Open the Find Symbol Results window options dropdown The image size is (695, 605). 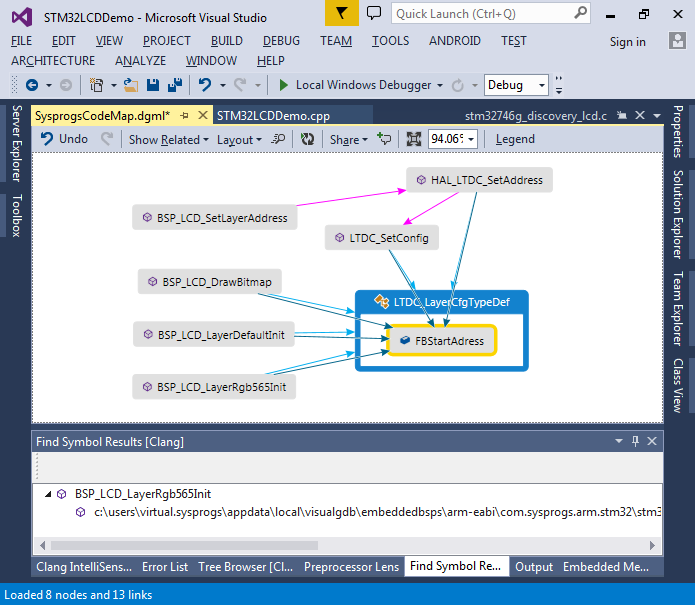tap(619, 441)
